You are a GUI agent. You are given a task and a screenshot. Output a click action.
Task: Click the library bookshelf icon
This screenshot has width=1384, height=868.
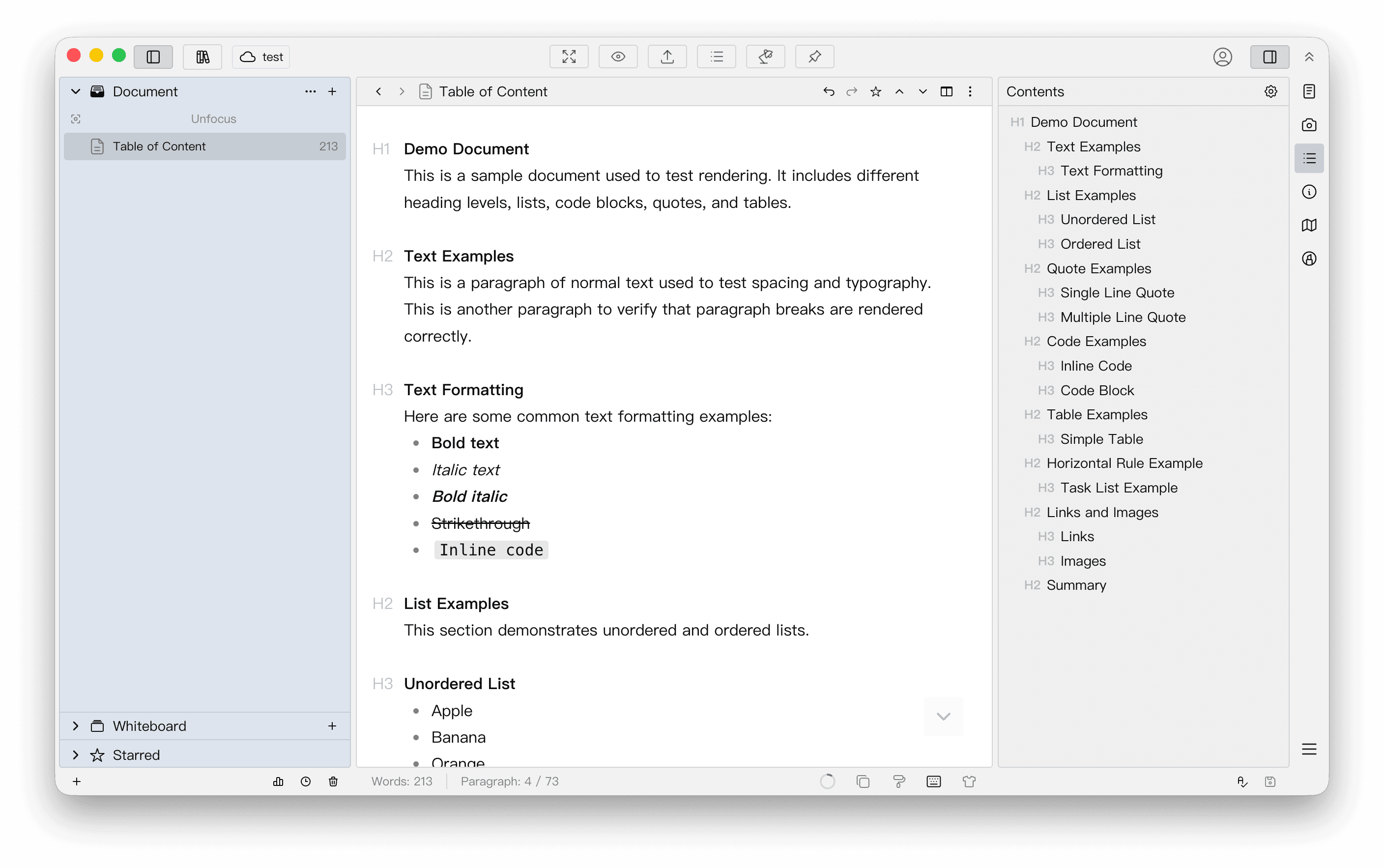[202, 57]
